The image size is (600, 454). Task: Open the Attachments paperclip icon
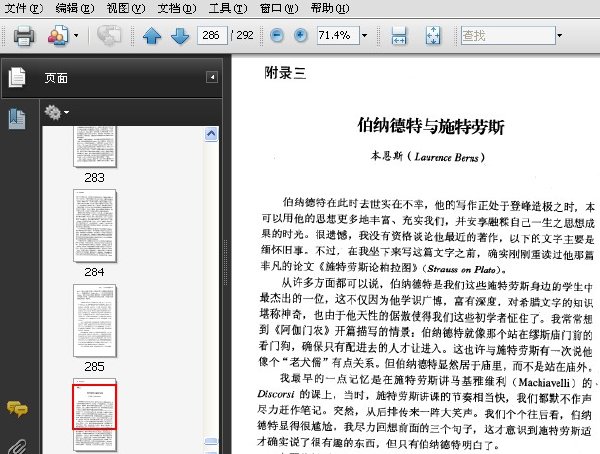click(x=17, y=446)
